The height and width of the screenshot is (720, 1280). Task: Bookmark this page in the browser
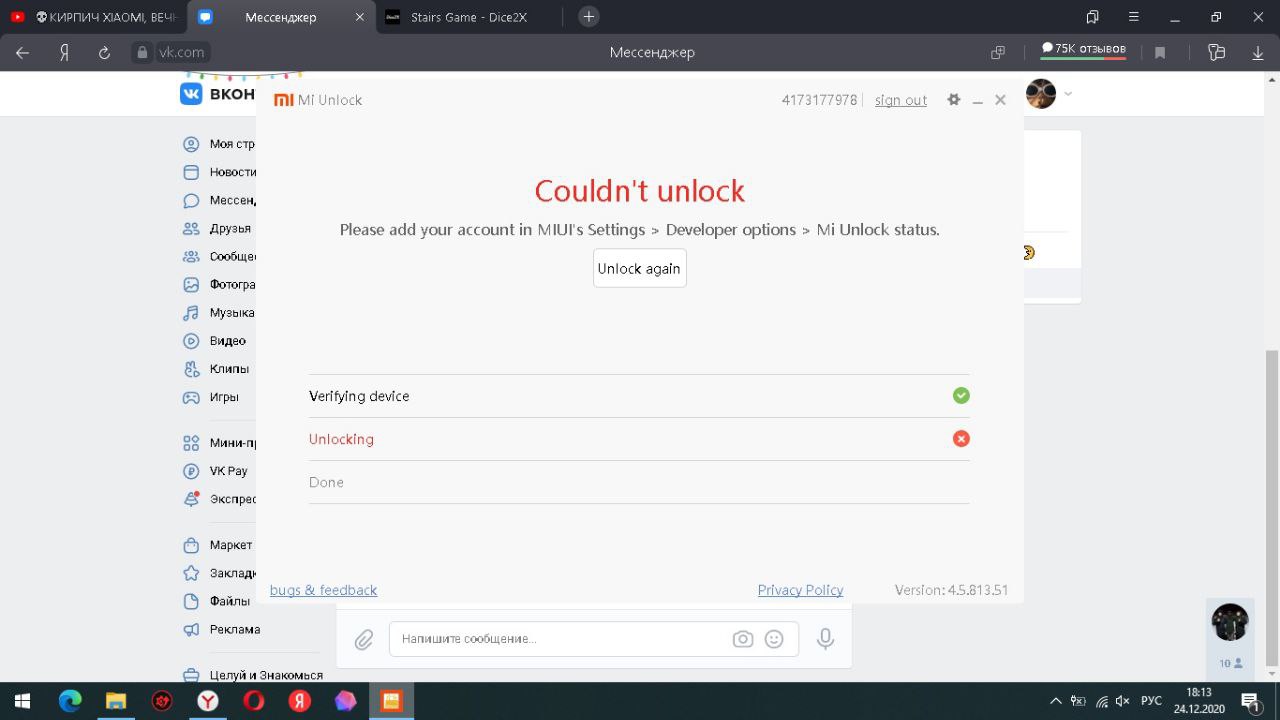[1160, 52]
